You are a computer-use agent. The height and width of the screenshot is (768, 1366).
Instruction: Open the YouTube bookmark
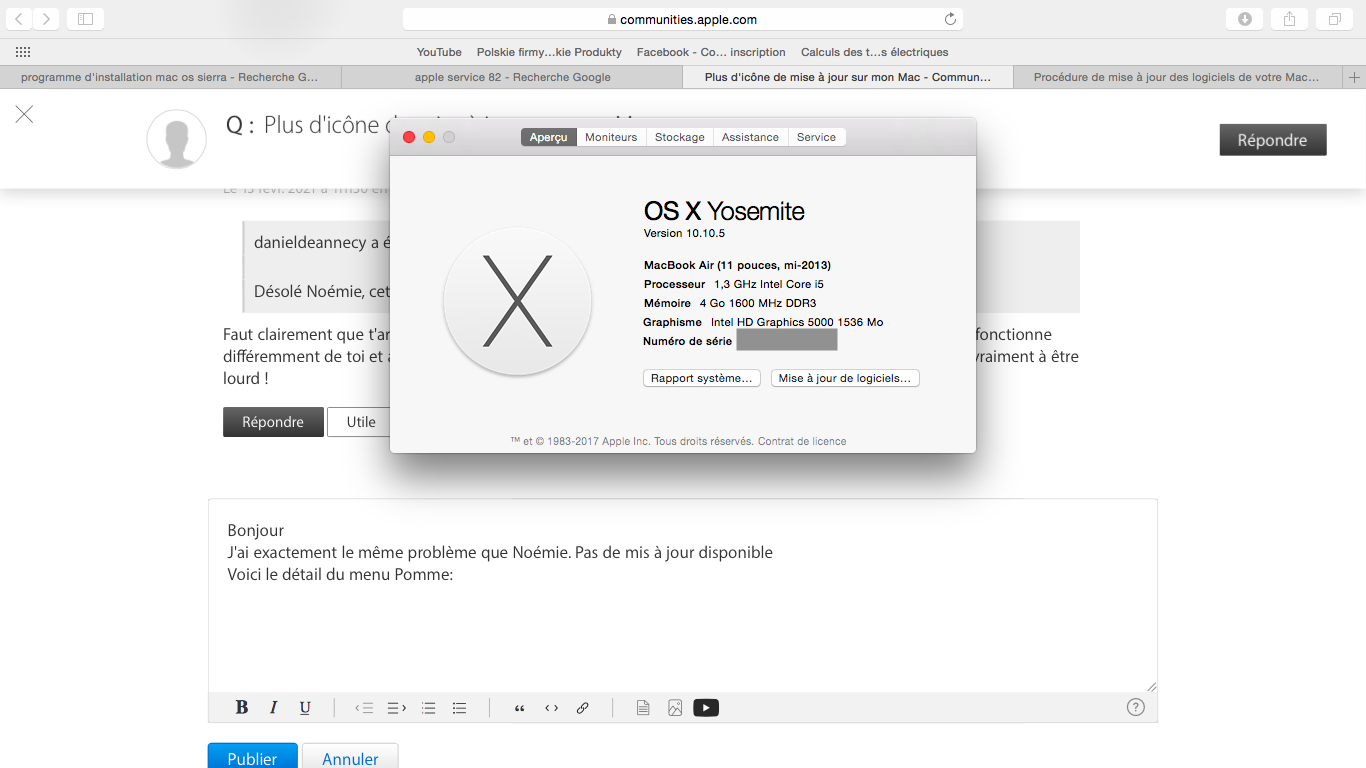click(x=439, y=52)
